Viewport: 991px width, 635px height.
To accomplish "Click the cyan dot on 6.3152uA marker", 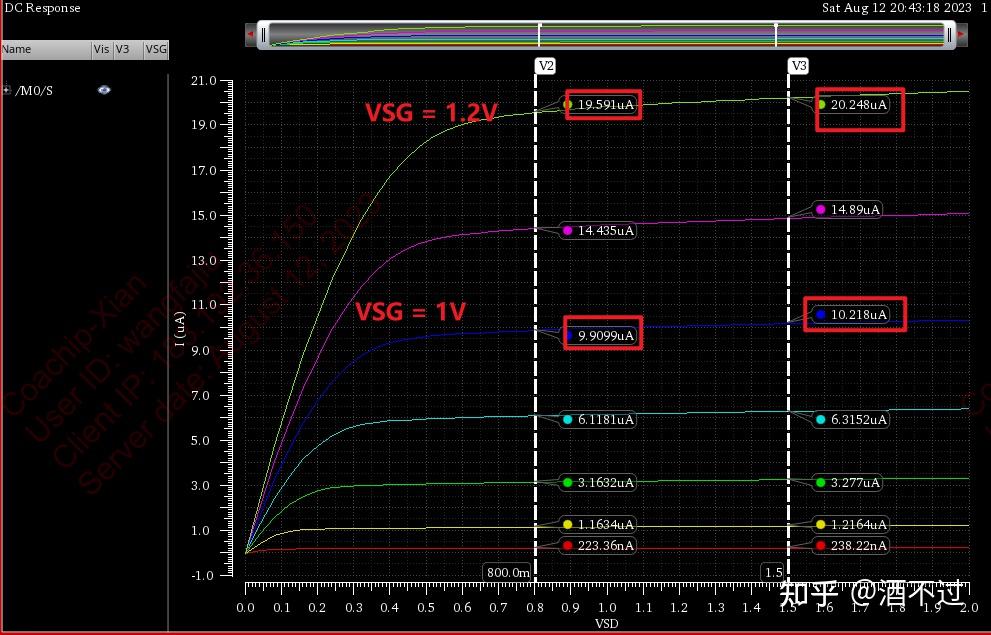I will tap(822, 420).
